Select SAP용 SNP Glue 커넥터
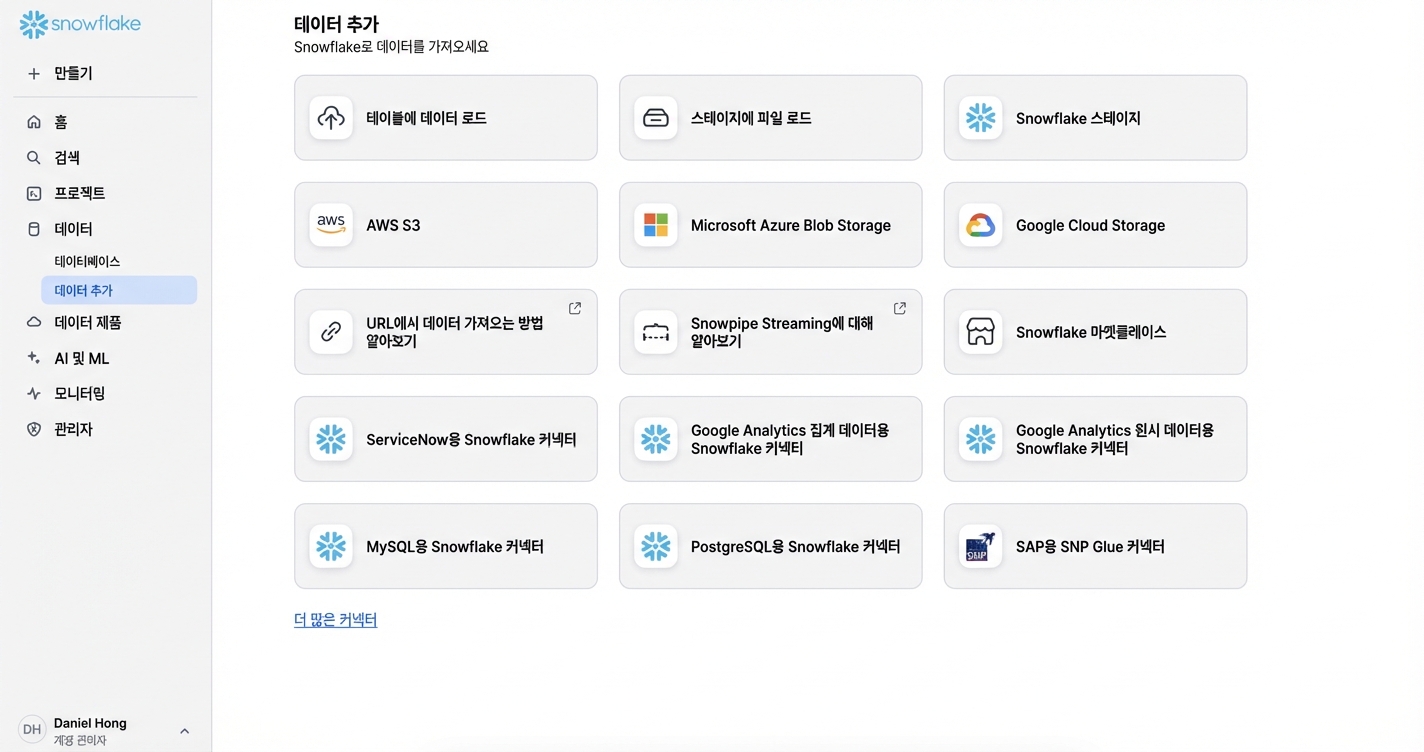The image size is (1424, 752). 1095,546
